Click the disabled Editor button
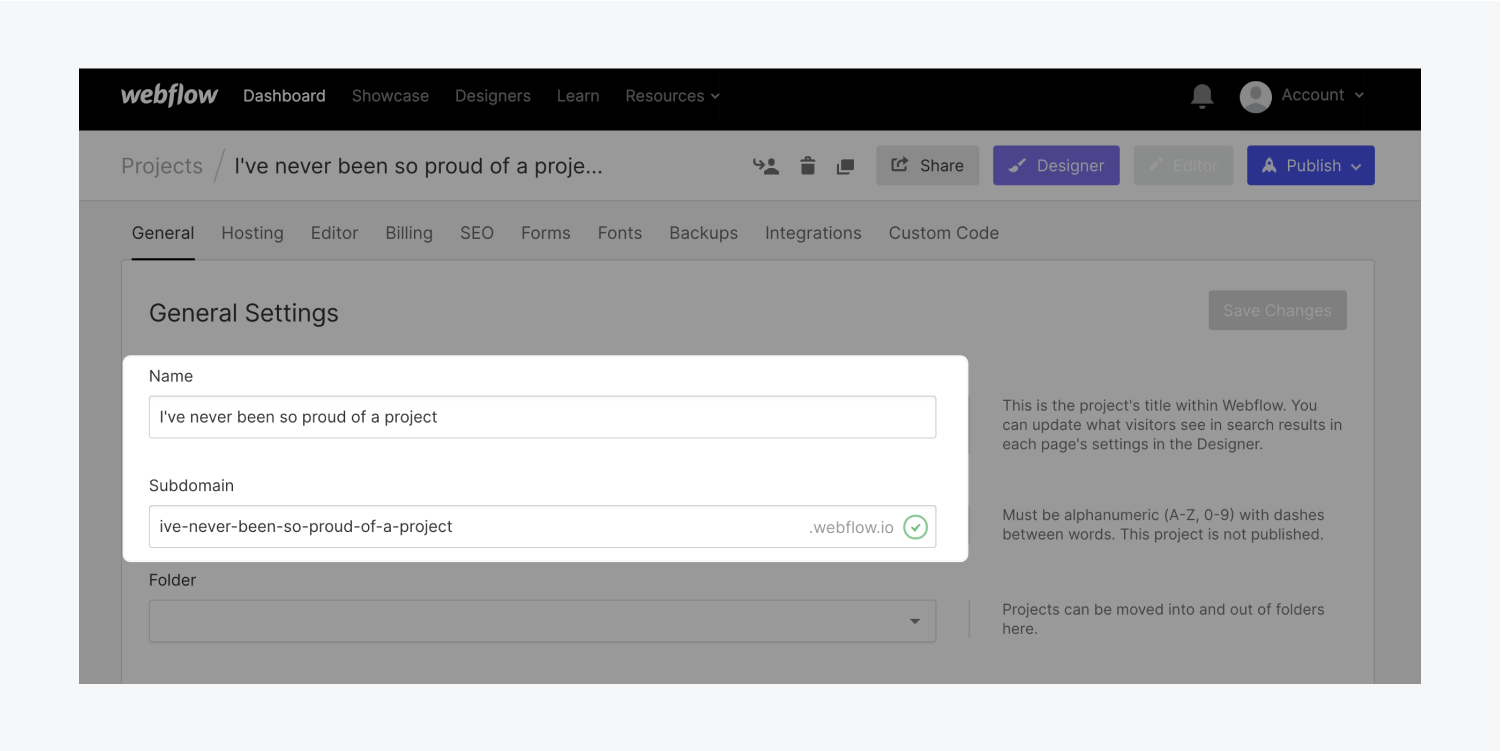The width and height of the screenshot is (1501, 751). coord(1183,166)
